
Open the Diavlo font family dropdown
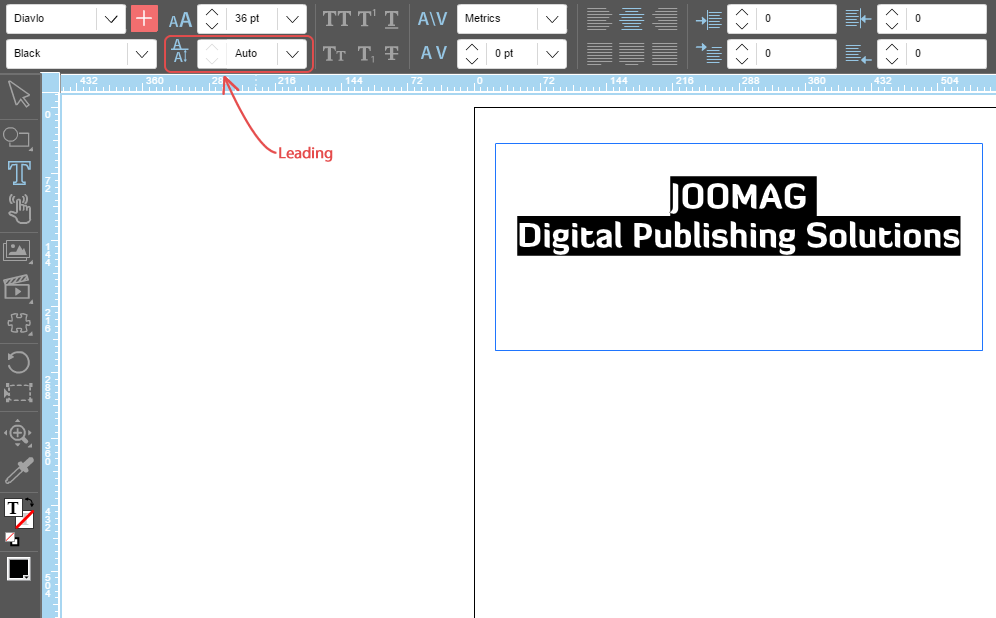click(111, 19)
